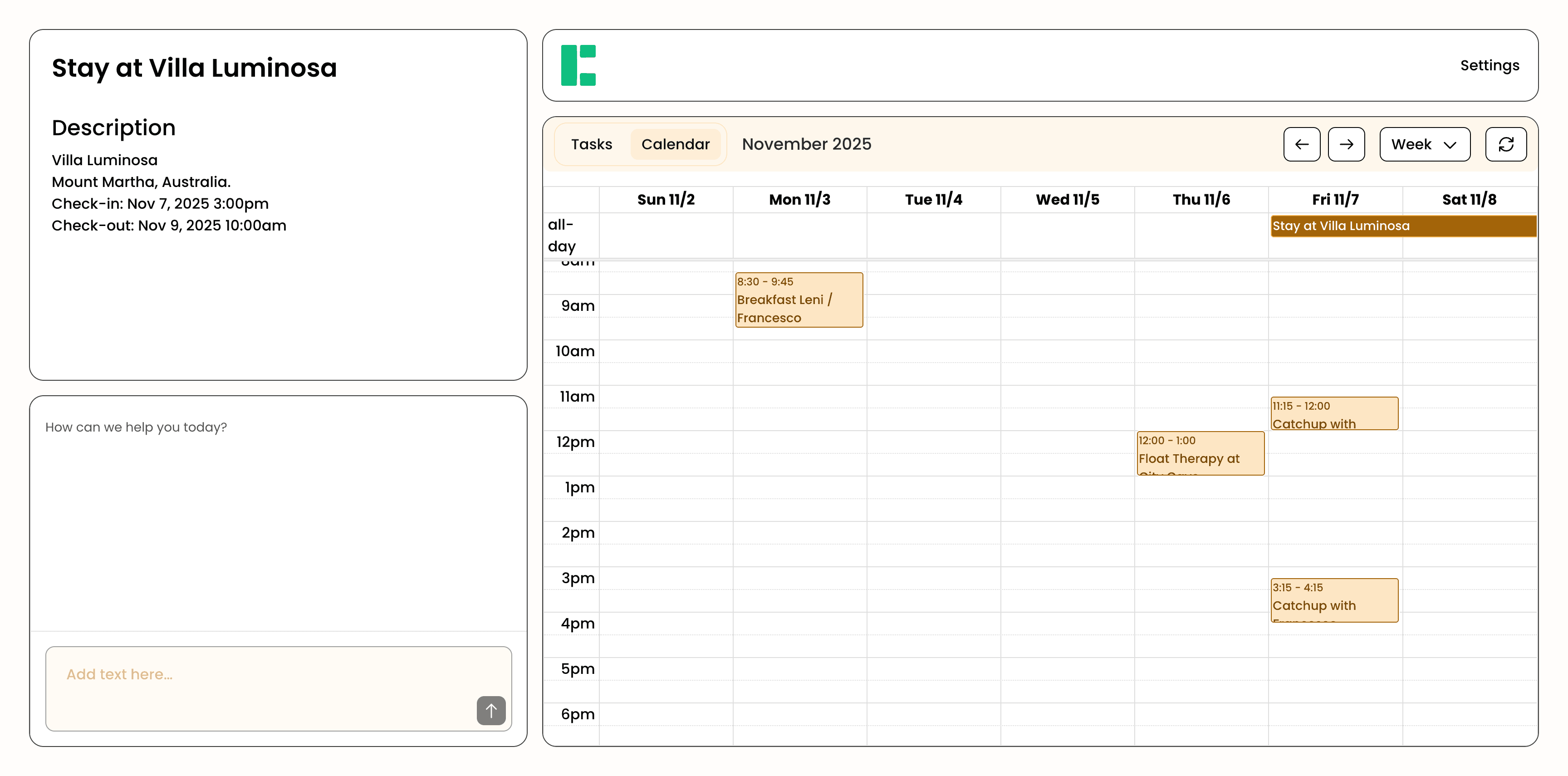Open the 3:15 Catchup event on Friday
Viewport: 1568px width, 776px height.
(x=1333, y=600)
